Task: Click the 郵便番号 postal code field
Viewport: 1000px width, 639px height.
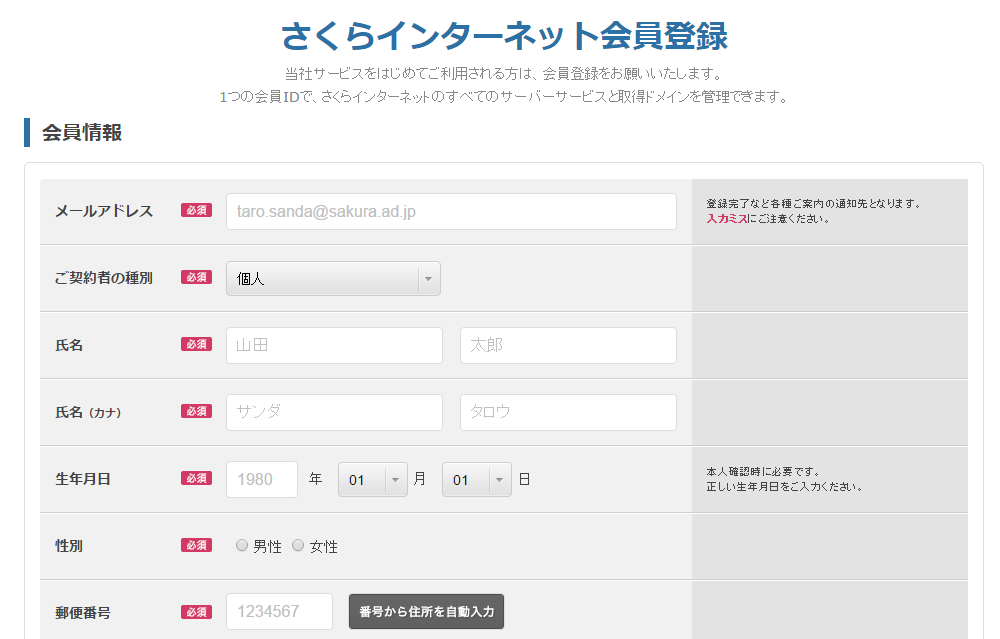Action: click(x=279, y=612)
